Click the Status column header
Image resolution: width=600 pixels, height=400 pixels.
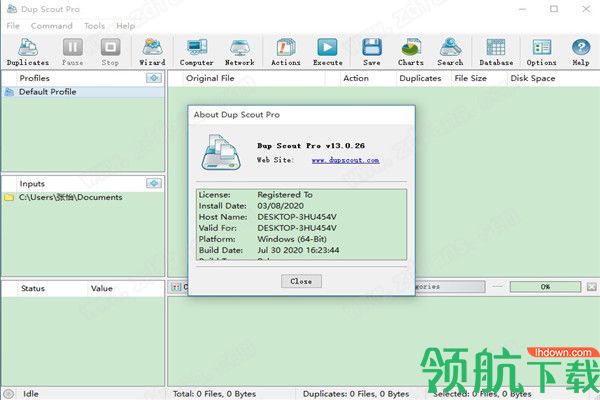(x=33, y=289)
